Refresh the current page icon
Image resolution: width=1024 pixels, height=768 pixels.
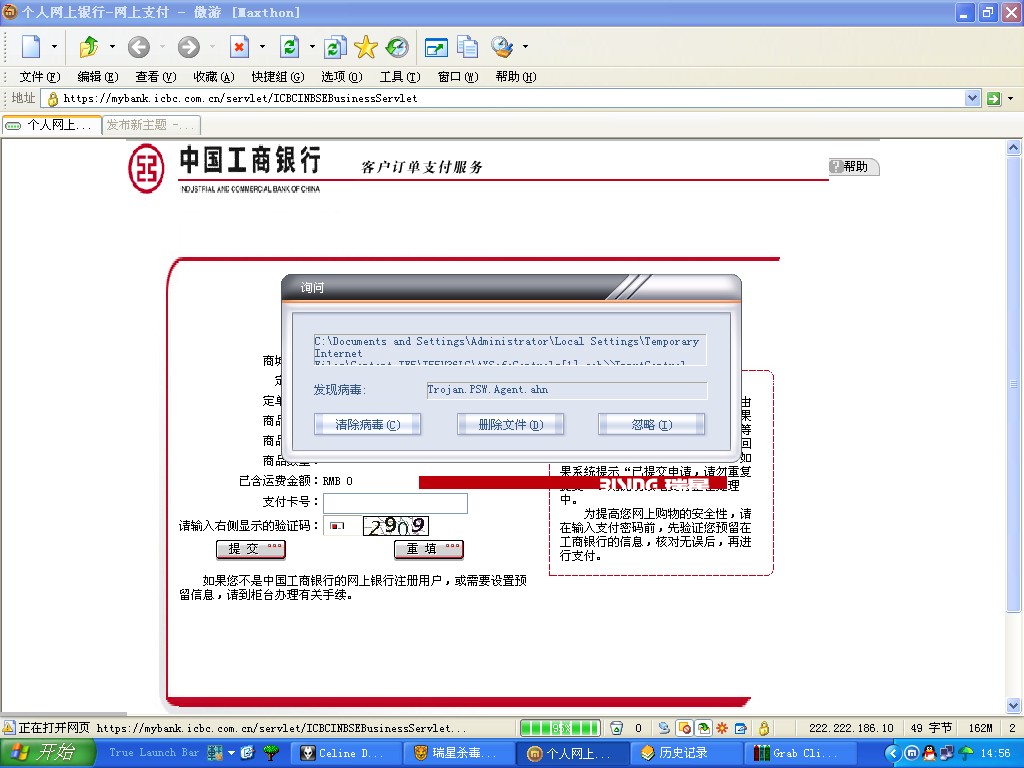click(289, 47)
